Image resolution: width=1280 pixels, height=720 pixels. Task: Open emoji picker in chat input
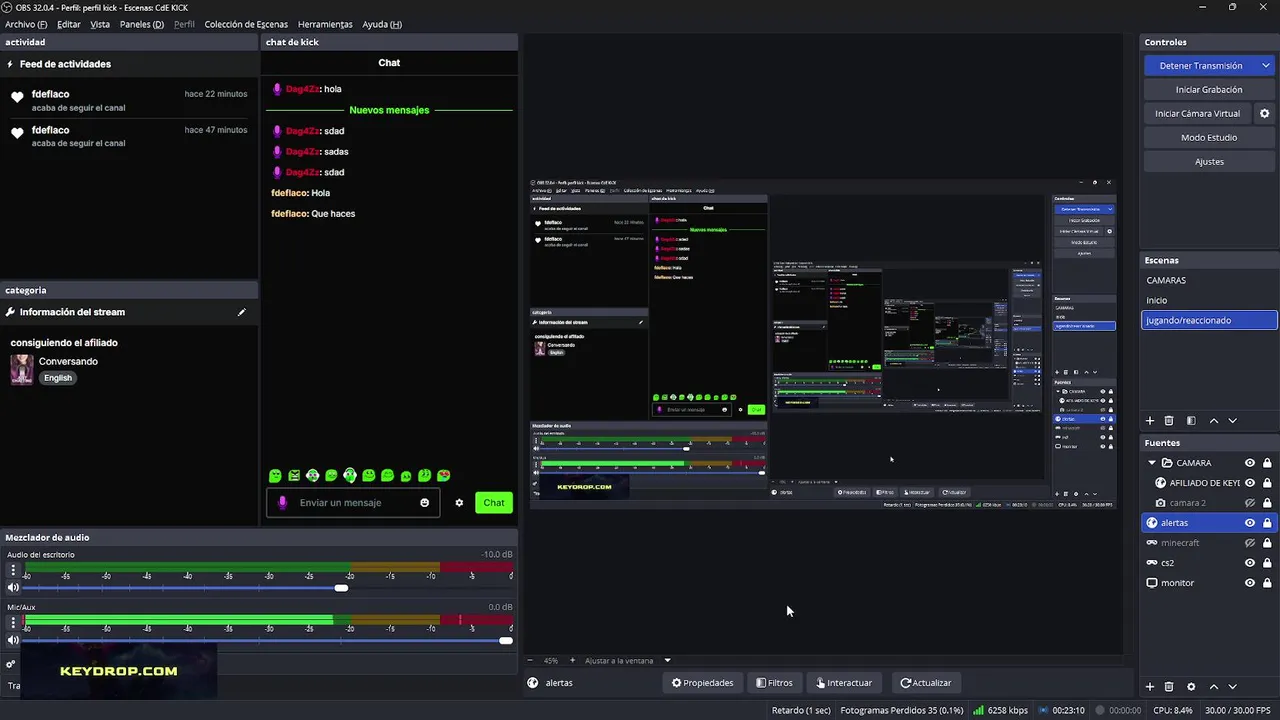pyautogui.click(x=425, y=503)
